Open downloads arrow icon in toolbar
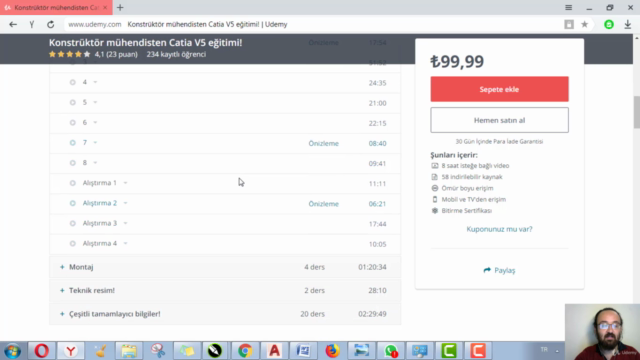Viewport: 640px width, 360px height. coord(628,24)
